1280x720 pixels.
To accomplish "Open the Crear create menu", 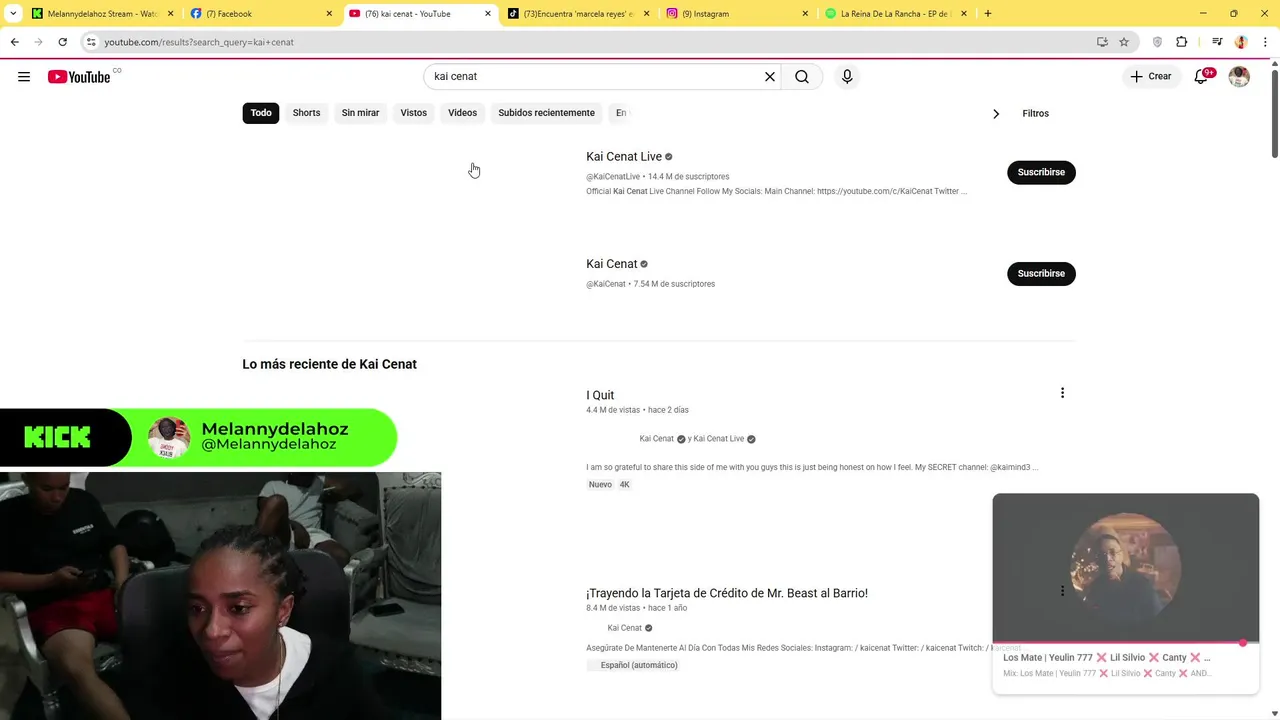I will pos(1151,77).
